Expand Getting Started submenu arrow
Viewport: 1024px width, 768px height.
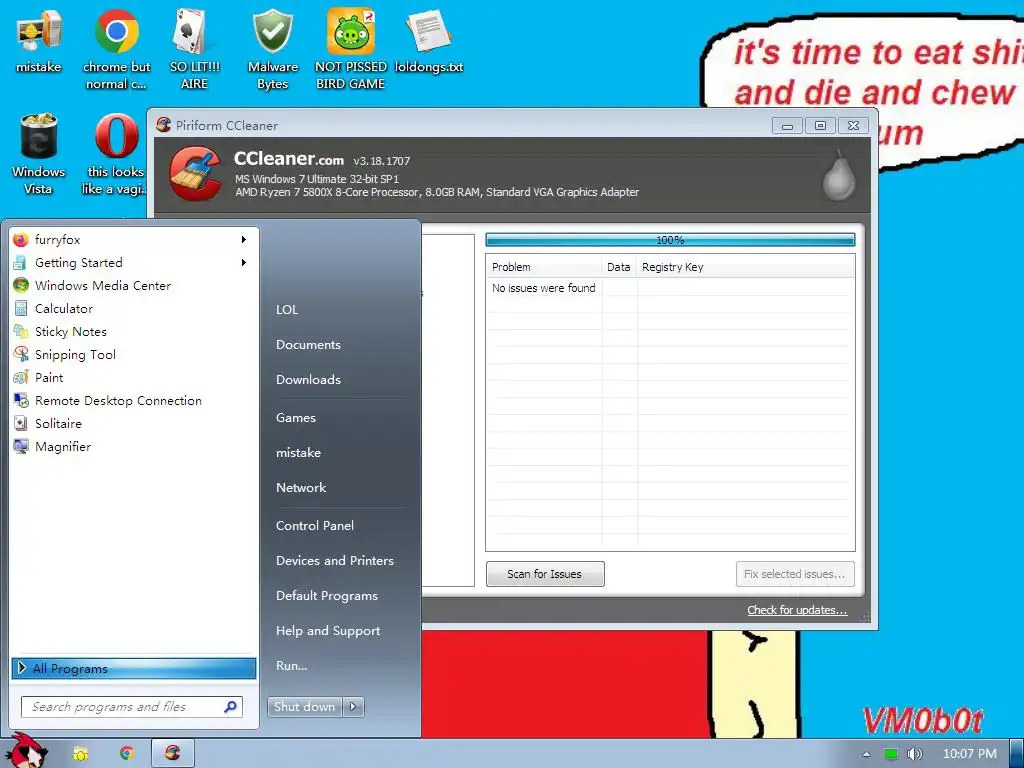(x=244, y=263)
